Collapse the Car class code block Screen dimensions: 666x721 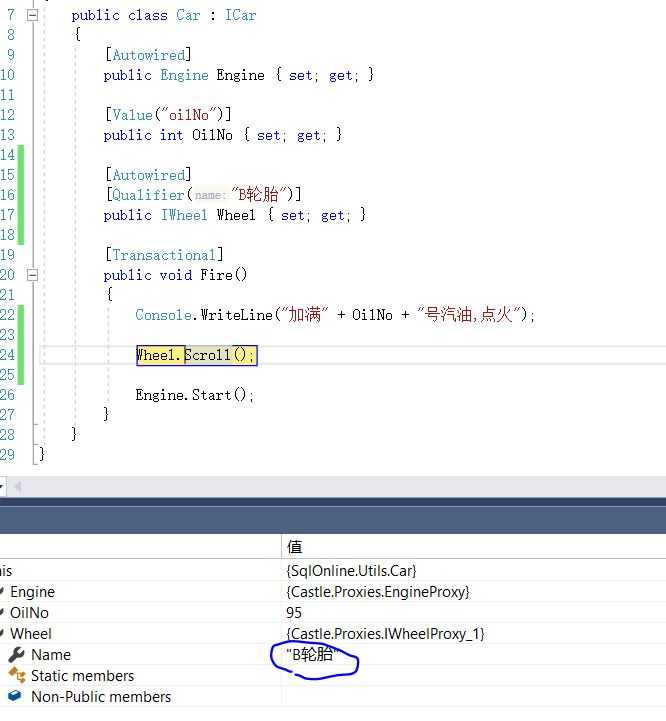pos(32,15)
